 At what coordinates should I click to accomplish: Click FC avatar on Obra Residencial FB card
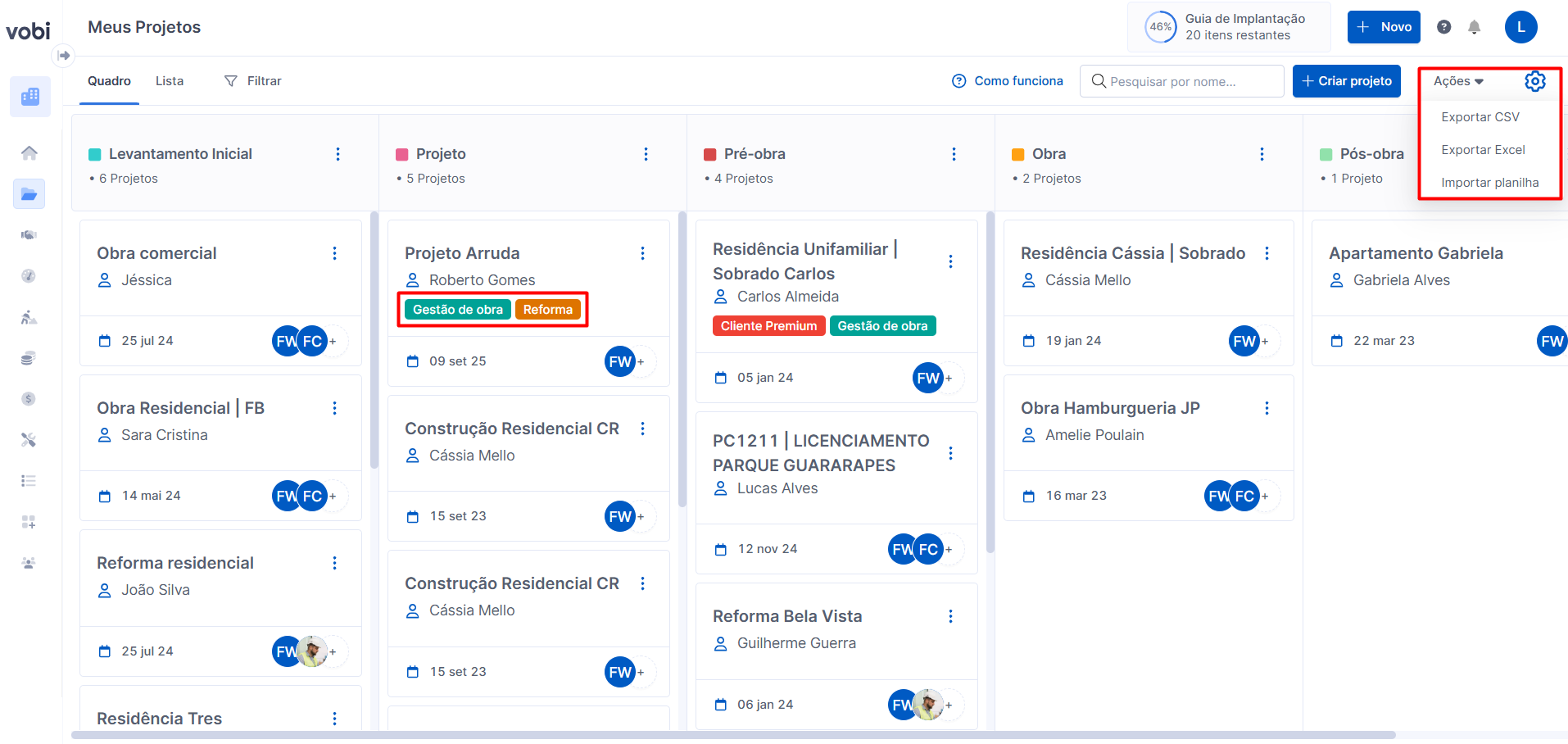pyautogui.click(x=312, y=496)
